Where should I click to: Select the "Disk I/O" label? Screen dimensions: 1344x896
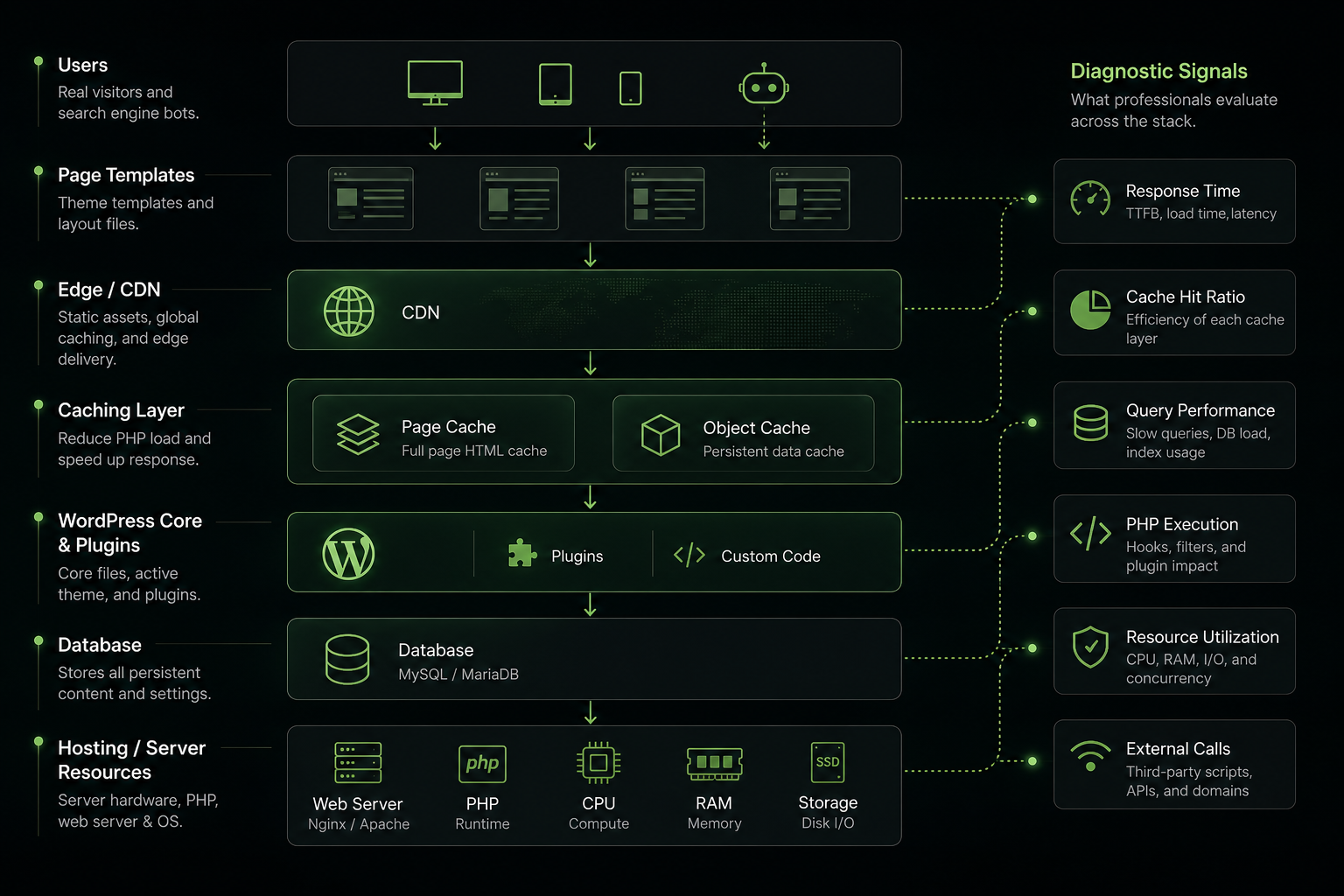[x=828, y=823]
